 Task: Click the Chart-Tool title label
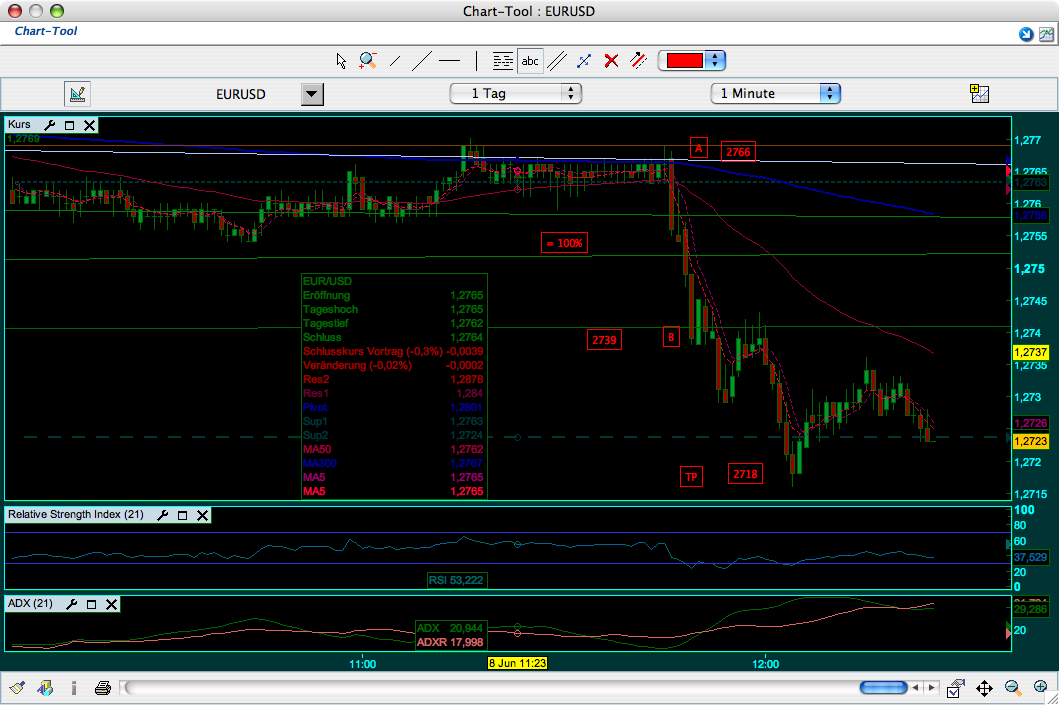tap(46, 32)
